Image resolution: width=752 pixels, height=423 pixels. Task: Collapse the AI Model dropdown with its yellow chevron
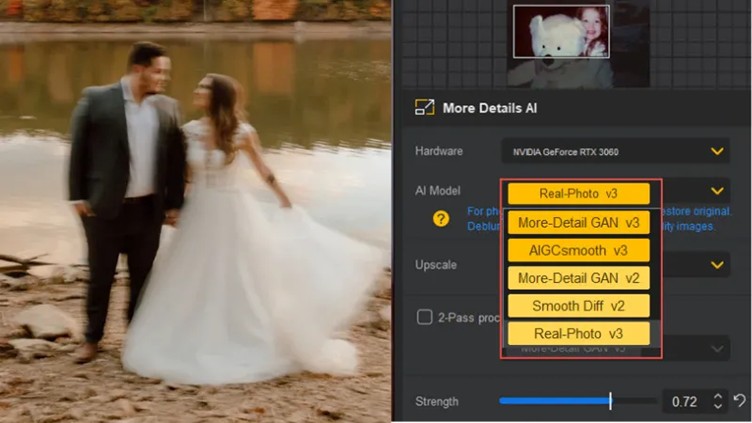tap(717, 191)
